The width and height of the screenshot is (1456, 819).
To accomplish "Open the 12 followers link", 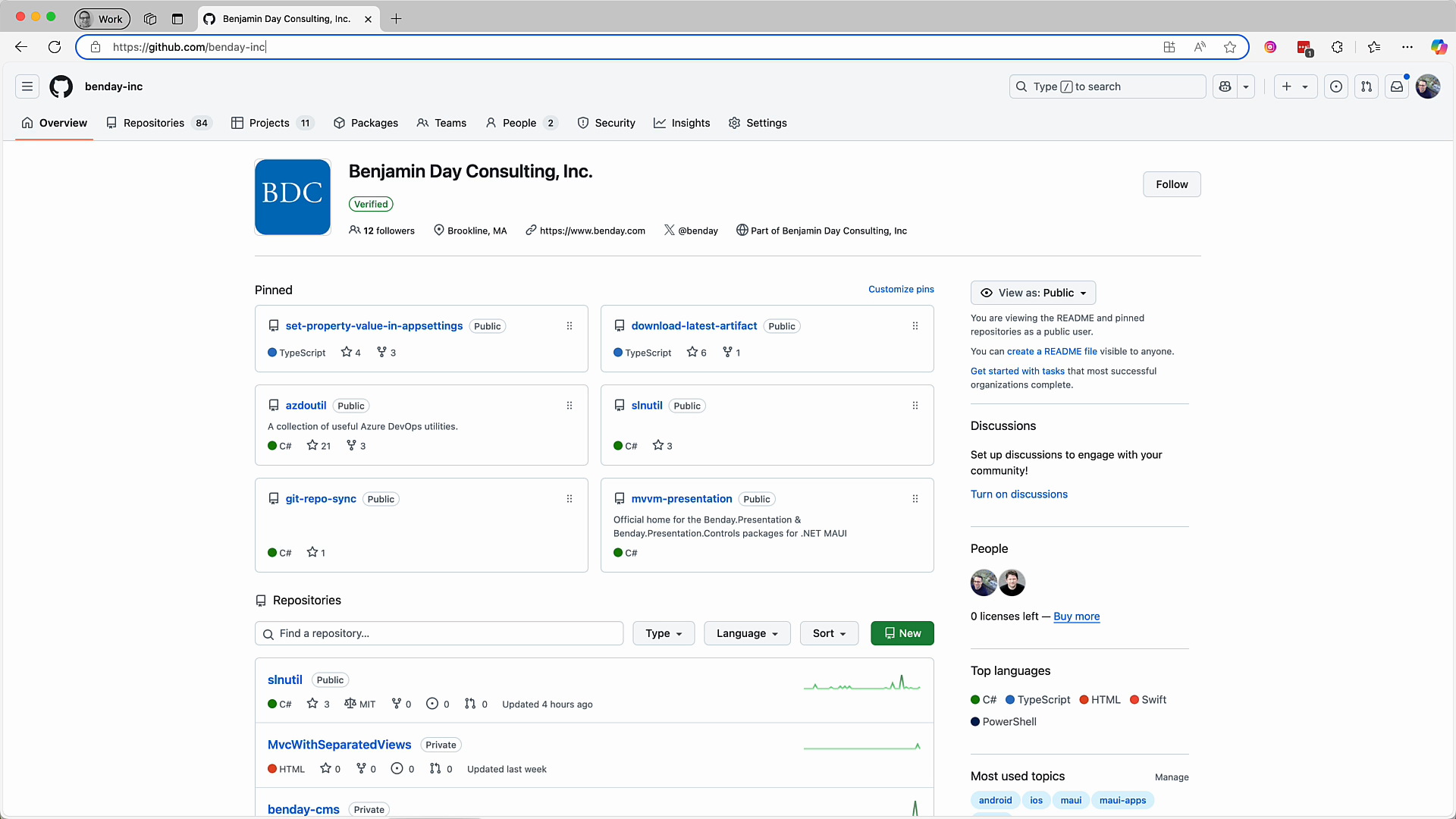I will point(381,231).
